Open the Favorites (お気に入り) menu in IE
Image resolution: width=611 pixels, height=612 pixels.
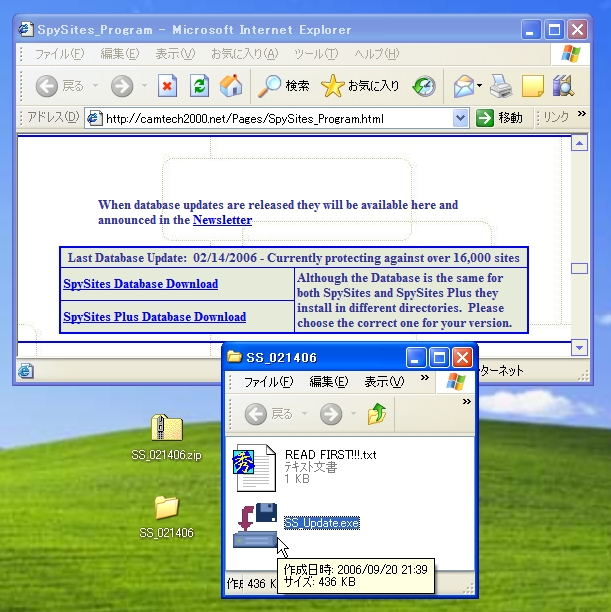244,54
